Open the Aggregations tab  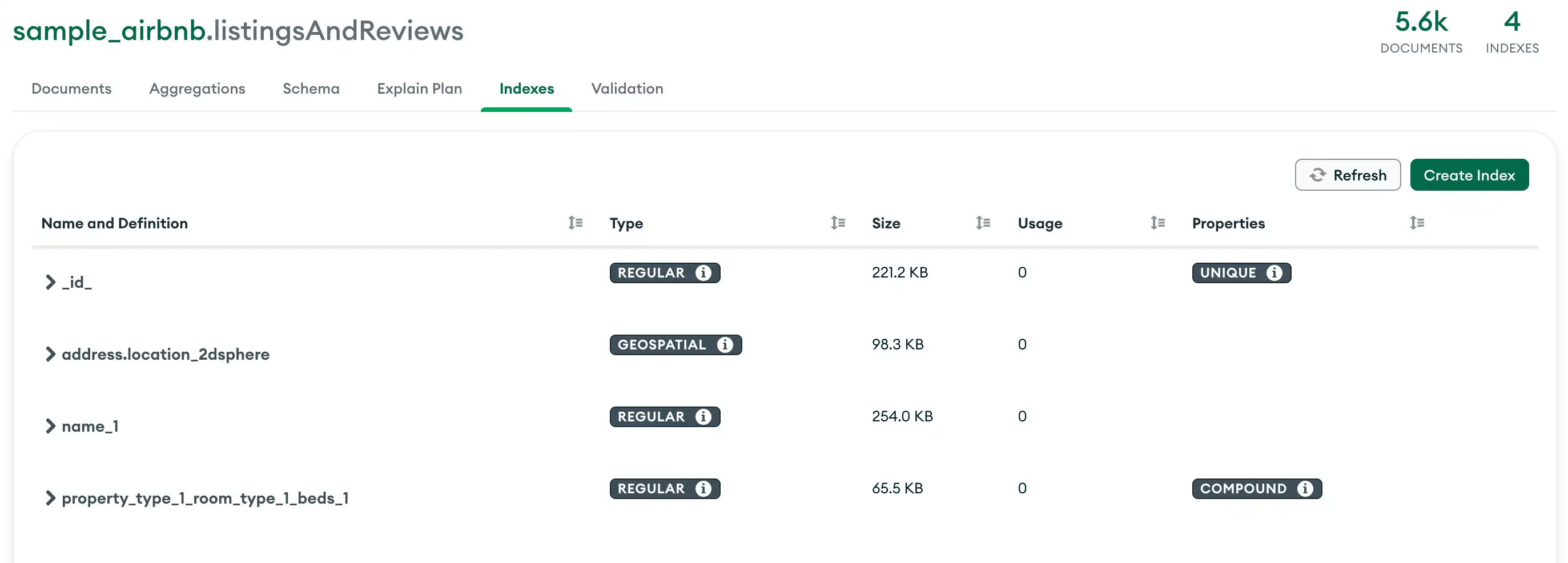pyautogui.click(x=197, y=89)
